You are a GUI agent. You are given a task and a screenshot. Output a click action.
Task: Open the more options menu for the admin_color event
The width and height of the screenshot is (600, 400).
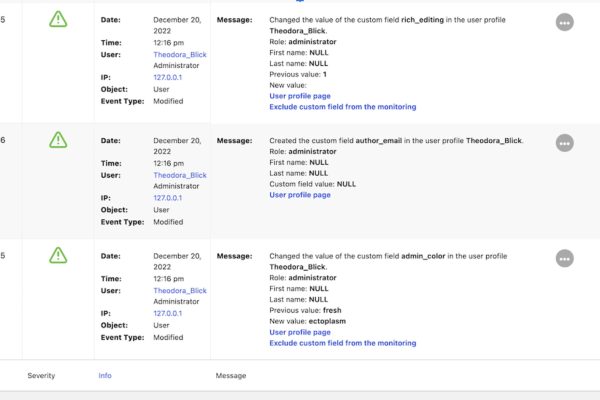pyautogui.click(x=565, y=258)
